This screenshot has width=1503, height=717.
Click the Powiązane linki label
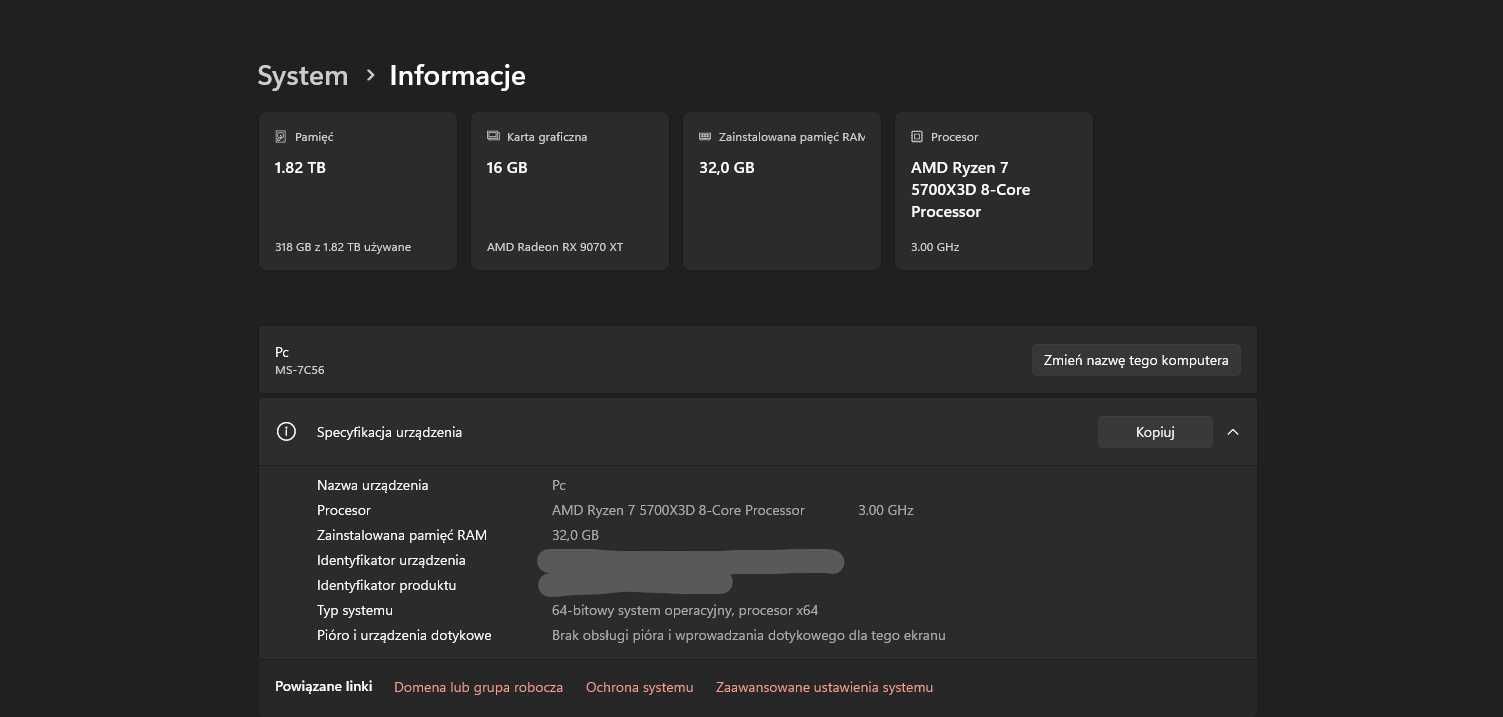click(324, 687)
